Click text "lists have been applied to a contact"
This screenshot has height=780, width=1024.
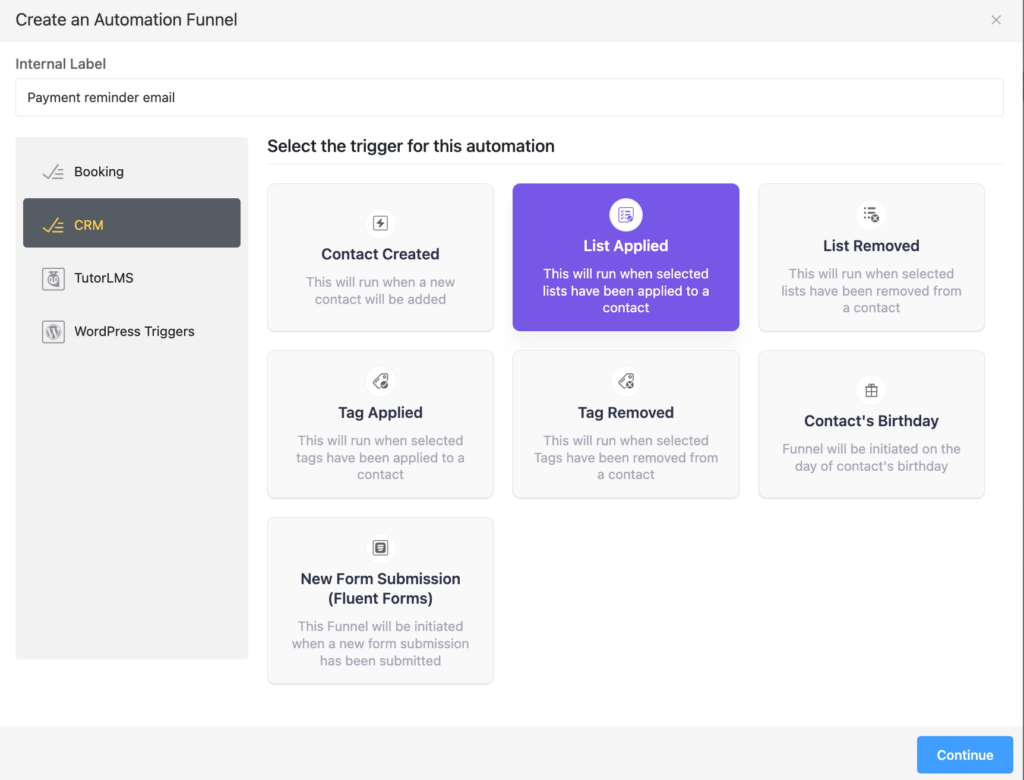point(626,299)
